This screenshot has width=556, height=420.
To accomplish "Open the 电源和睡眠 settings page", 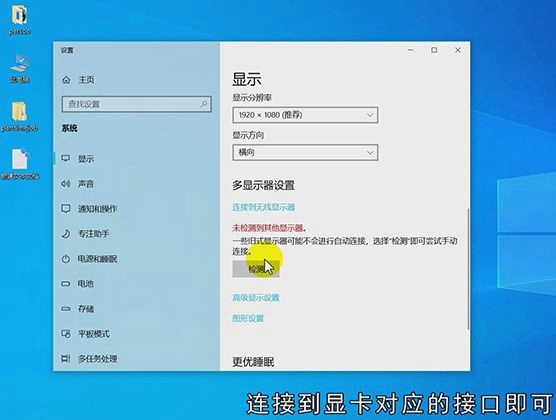I will point(98,259).
